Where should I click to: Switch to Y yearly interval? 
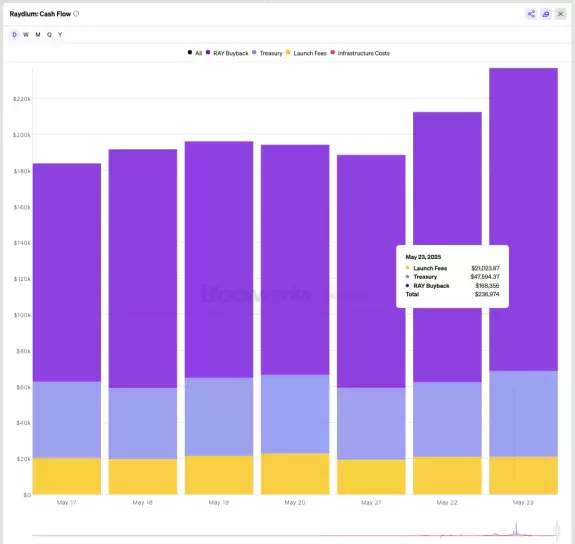60,34
